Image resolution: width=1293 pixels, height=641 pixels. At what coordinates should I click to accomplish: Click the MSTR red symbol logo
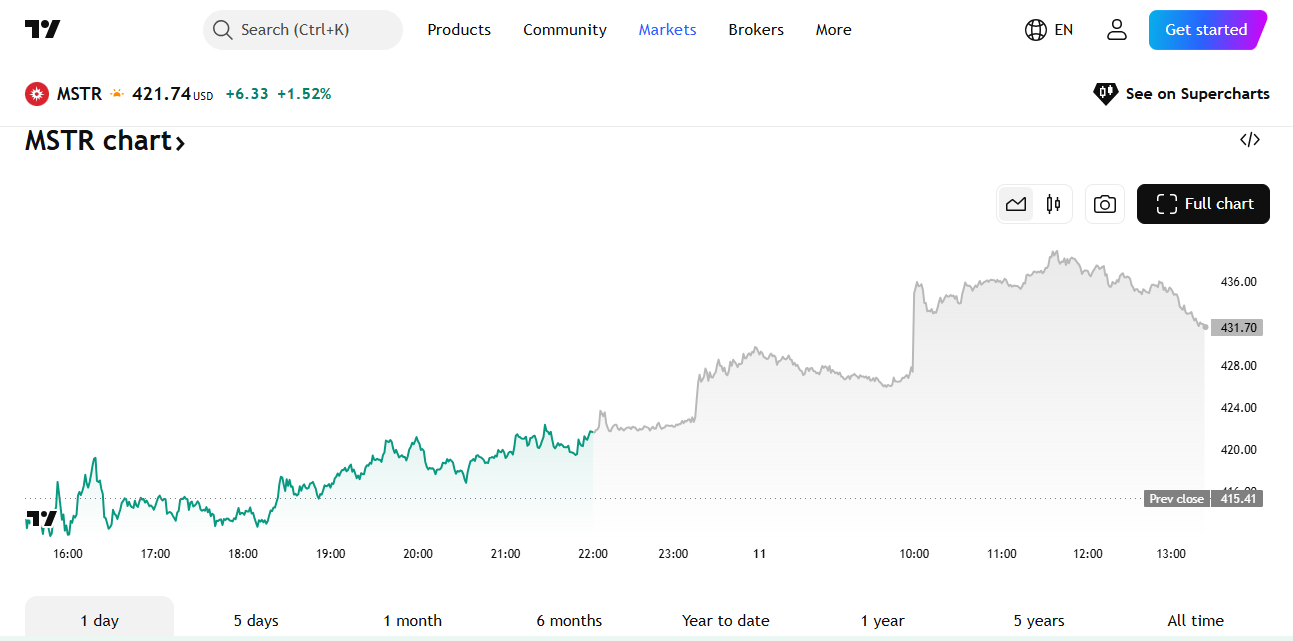(37, 94)
